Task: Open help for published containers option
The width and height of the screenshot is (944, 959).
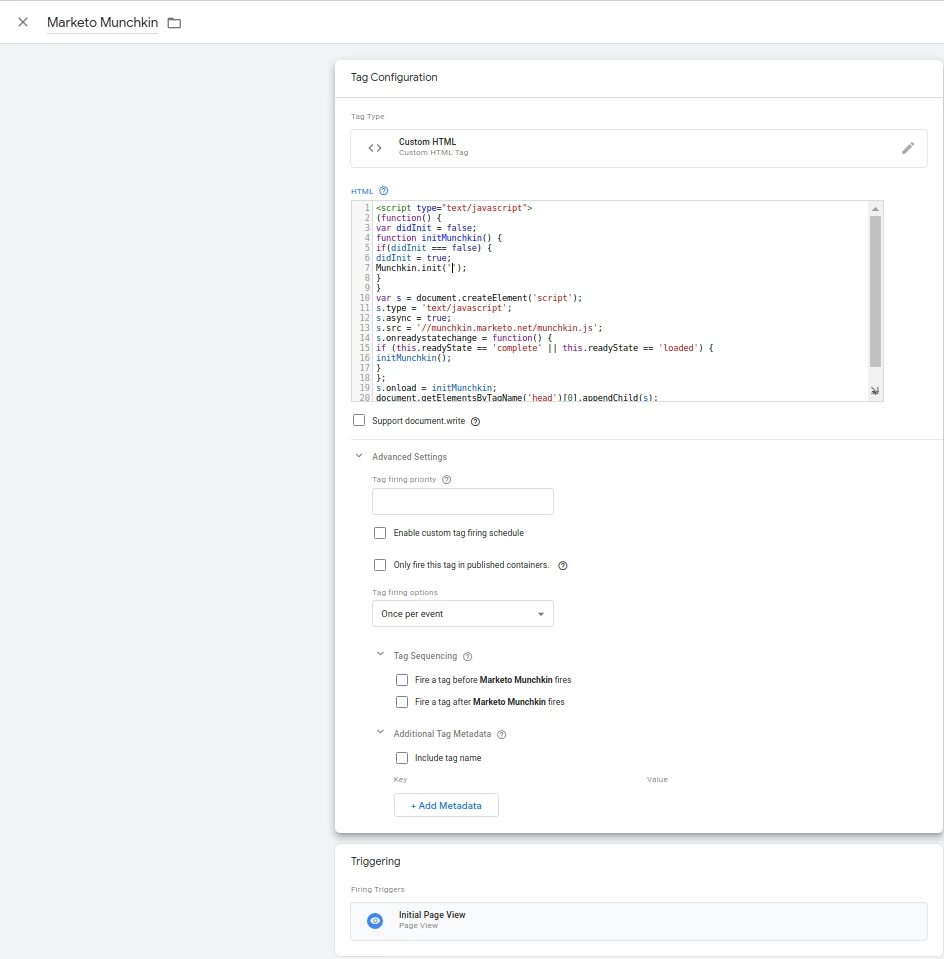Action: (563, 565)
